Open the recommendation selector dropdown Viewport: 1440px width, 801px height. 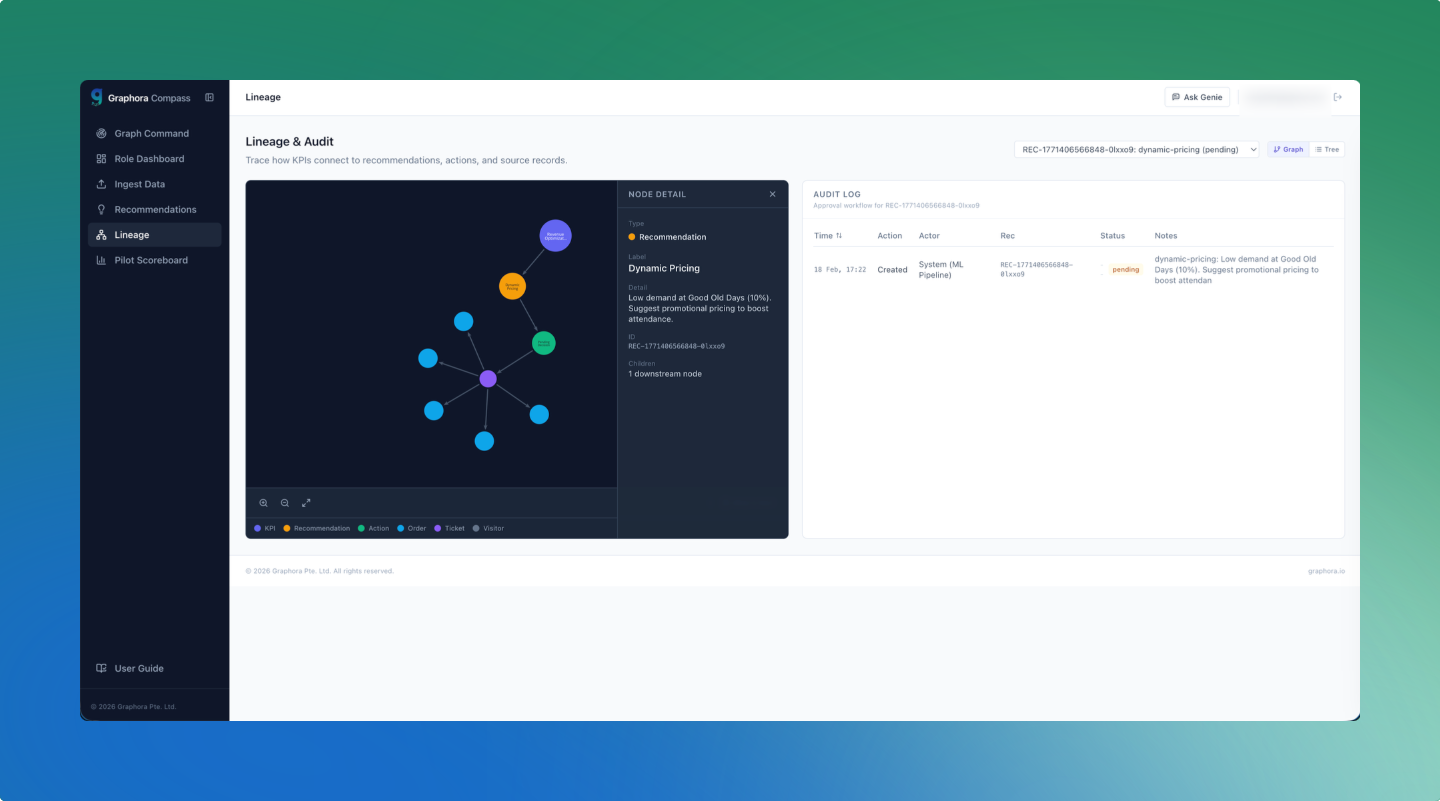pos(1137,149)
